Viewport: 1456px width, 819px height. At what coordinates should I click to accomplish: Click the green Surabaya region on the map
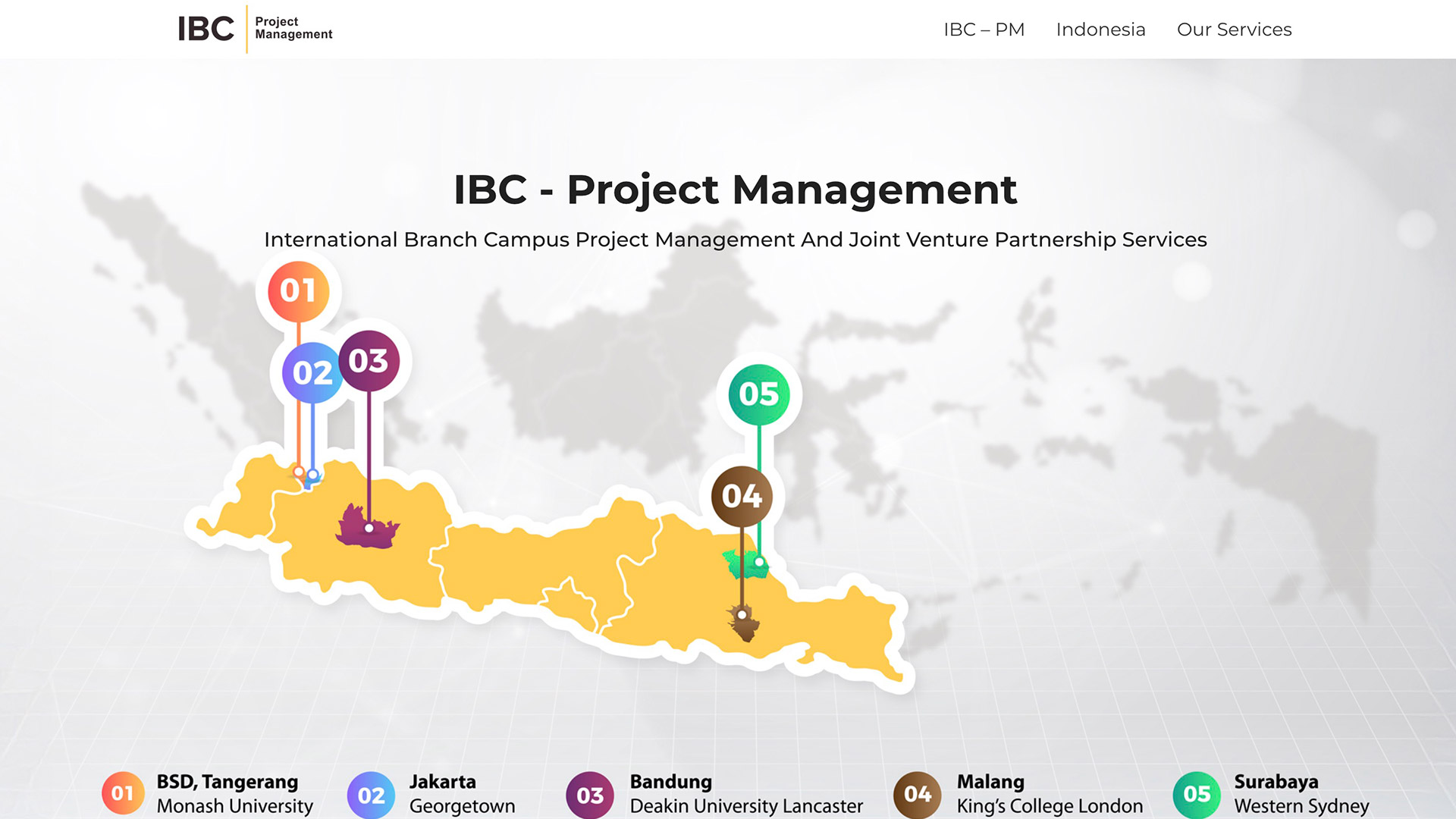coord(738,565)
